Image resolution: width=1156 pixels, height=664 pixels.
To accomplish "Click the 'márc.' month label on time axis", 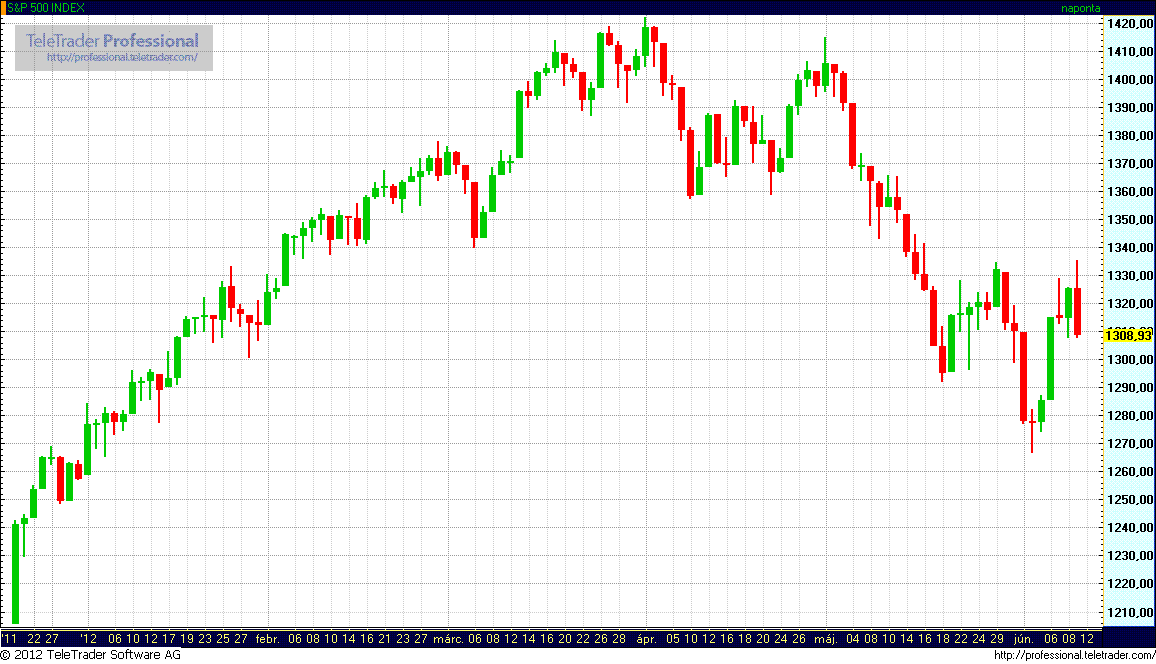I will 448,639.
